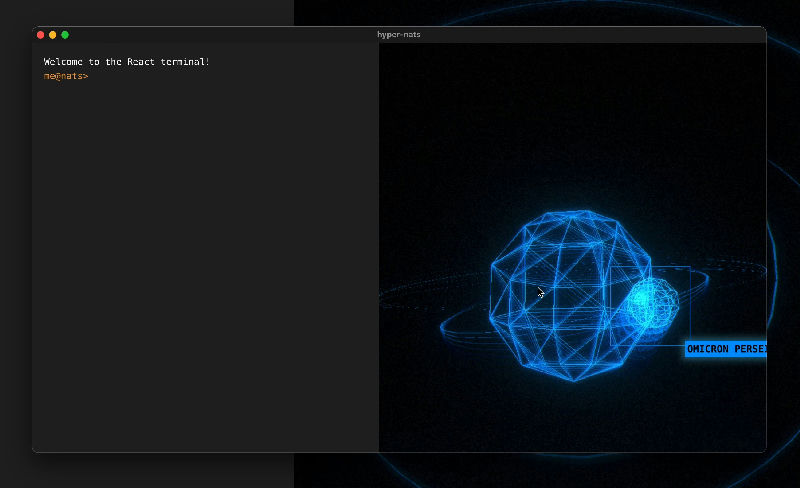Select the small glowing wireframe moon
Image resolution: width=800 pixels, height=488 pixels.
651,303
